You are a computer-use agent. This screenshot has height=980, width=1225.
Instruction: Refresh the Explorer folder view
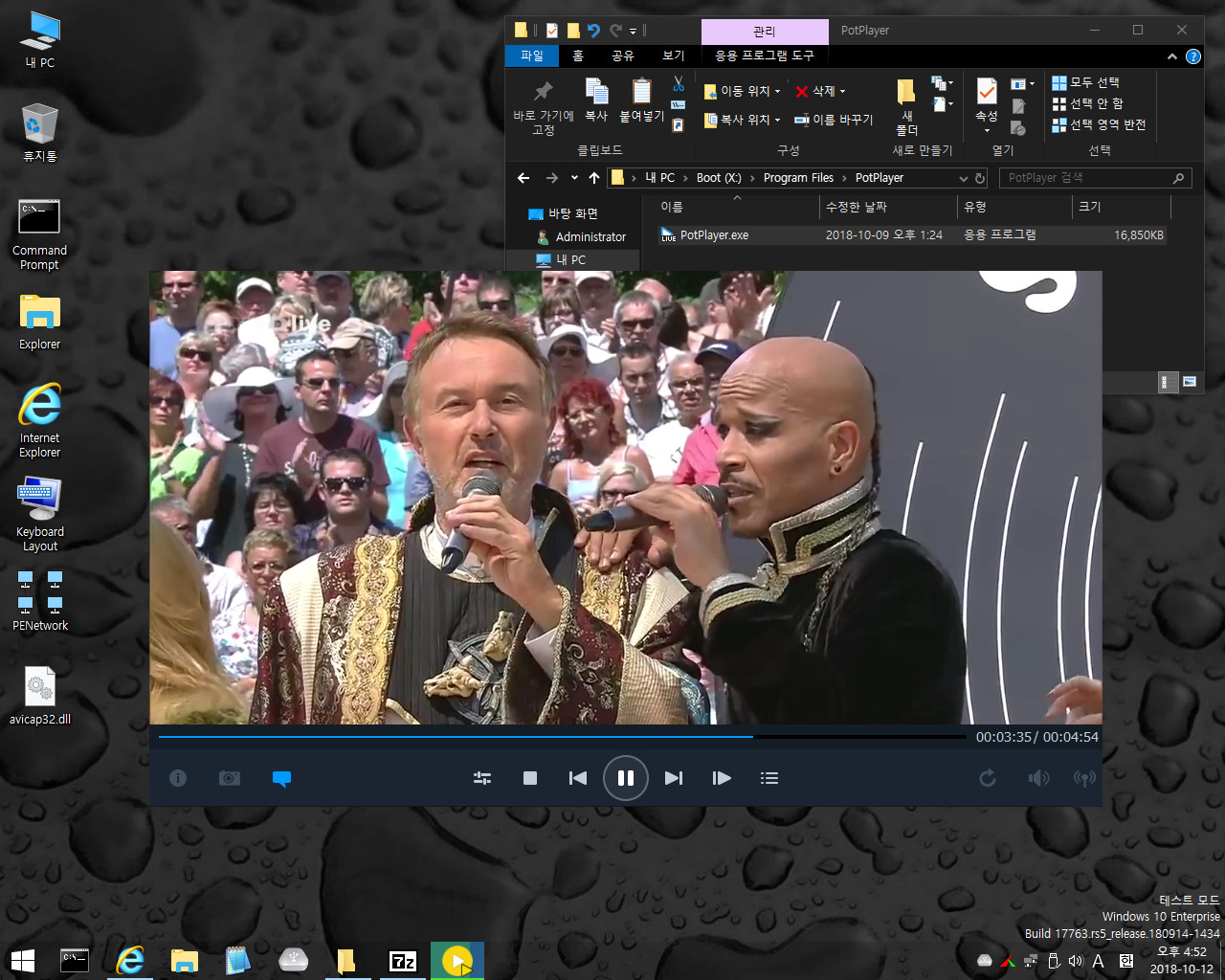coord(980,178)
